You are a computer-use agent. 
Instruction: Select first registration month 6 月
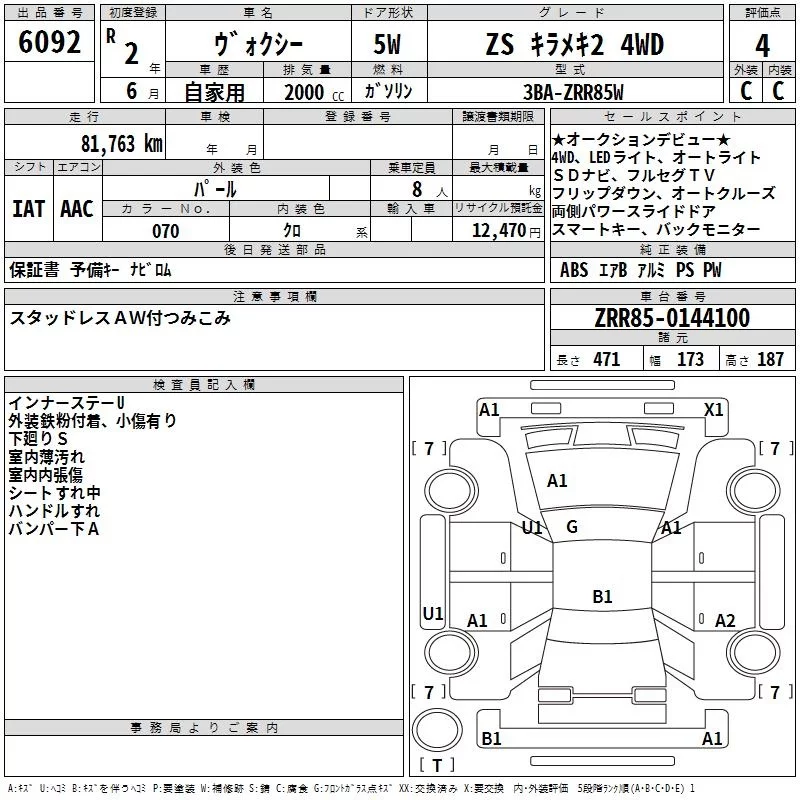click(x=142, y=91)
